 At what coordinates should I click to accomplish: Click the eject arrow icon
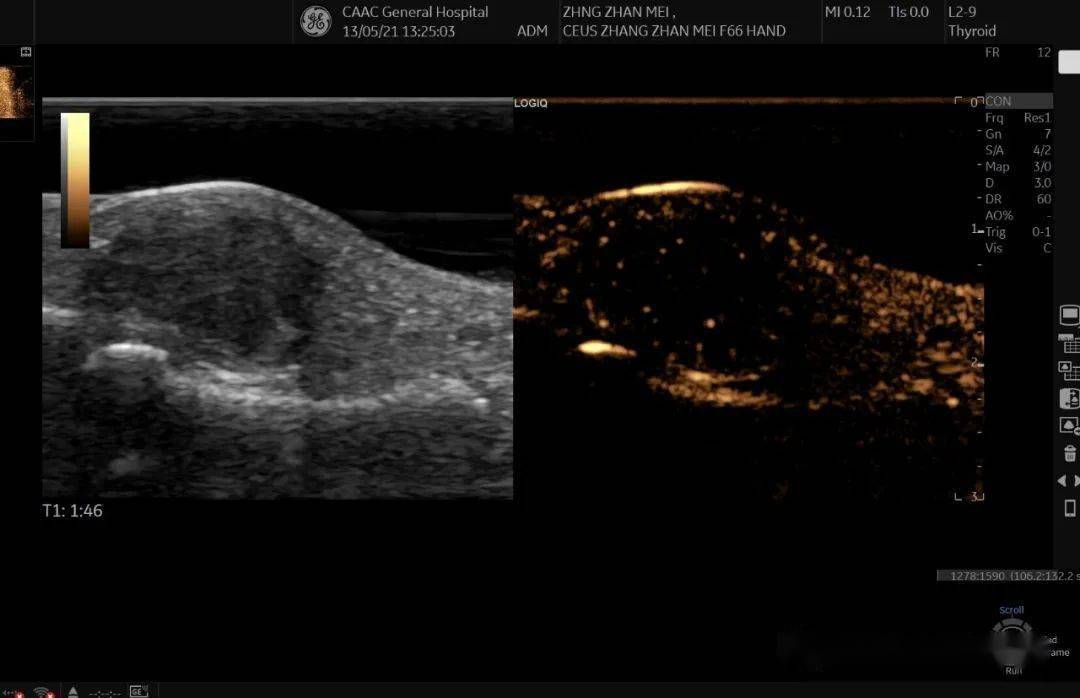coord(73,691)
